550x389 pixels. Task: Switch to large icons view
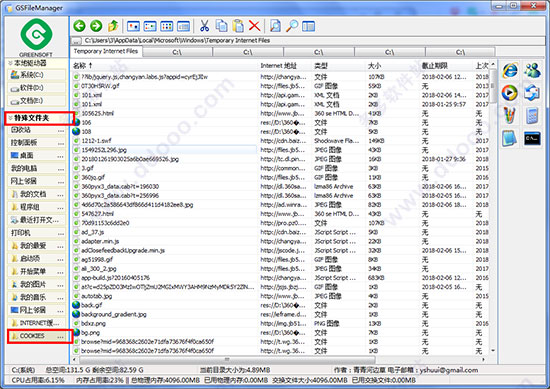click(133, 26)
